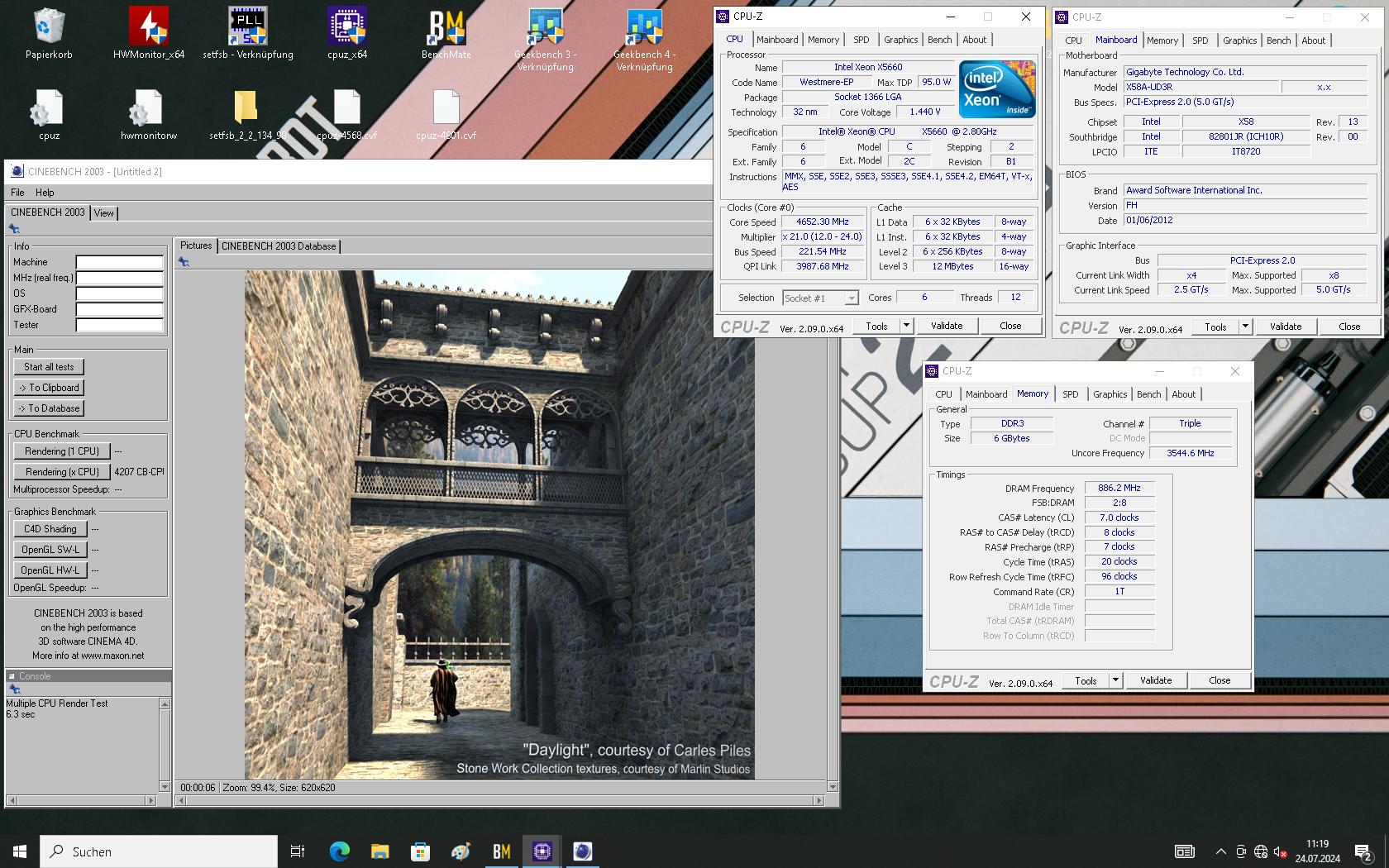
Task: Open the File menu in CINEBENCH
Action: tap(17, 193)
